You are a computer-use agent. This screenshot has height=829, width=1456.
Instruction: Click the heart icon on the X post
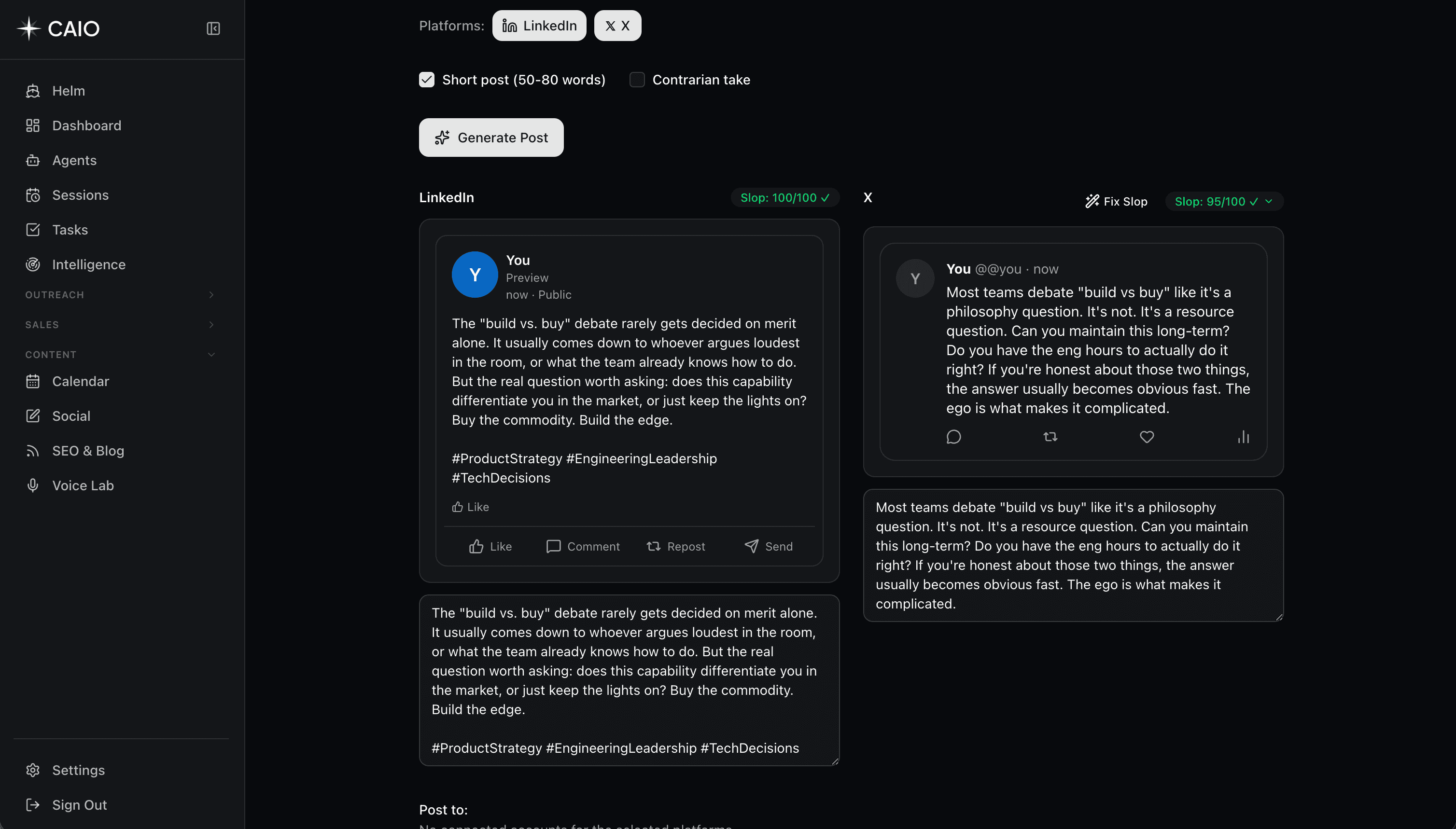1146,437
